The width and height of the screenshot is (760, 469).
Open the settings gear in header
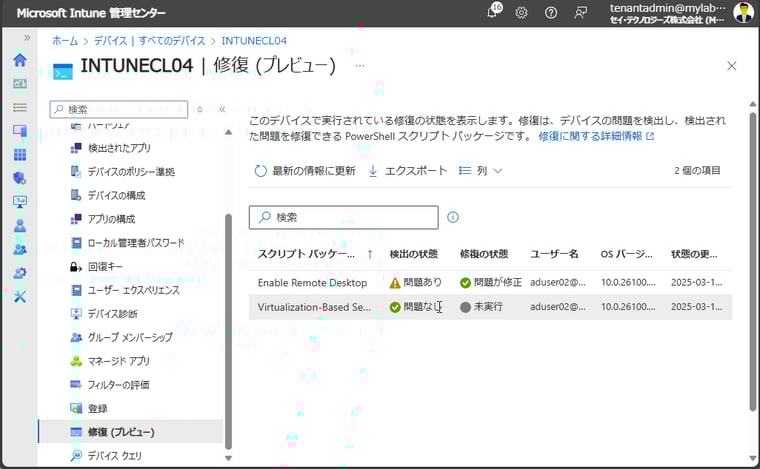tap(521, 13)
